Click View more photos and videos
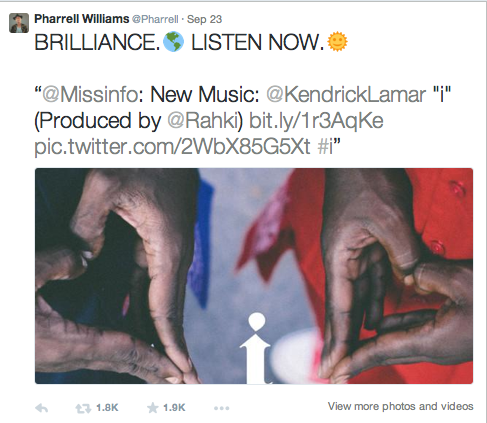Image resolution: width=487 pixels, height=423 pixels. [x=400, y=406]
